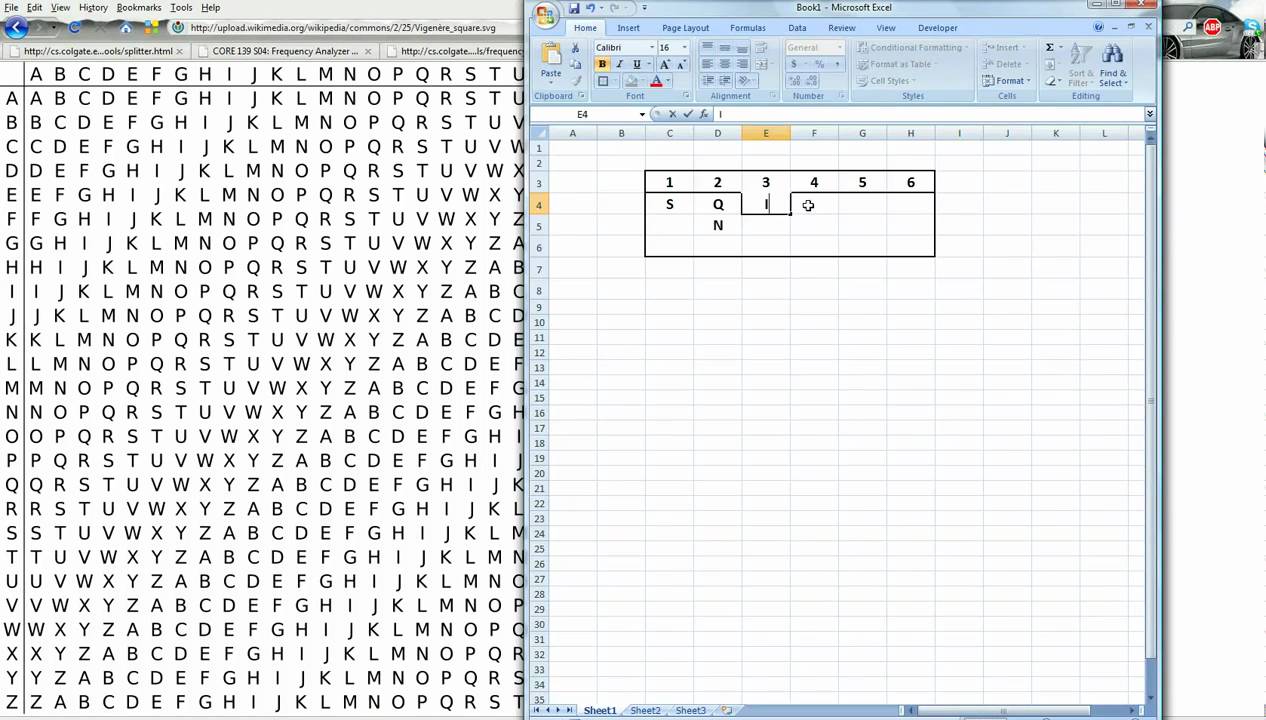Viewport: 1266px width, 720px height.
Task: Select cell D5 containing N
Action: 717,226
